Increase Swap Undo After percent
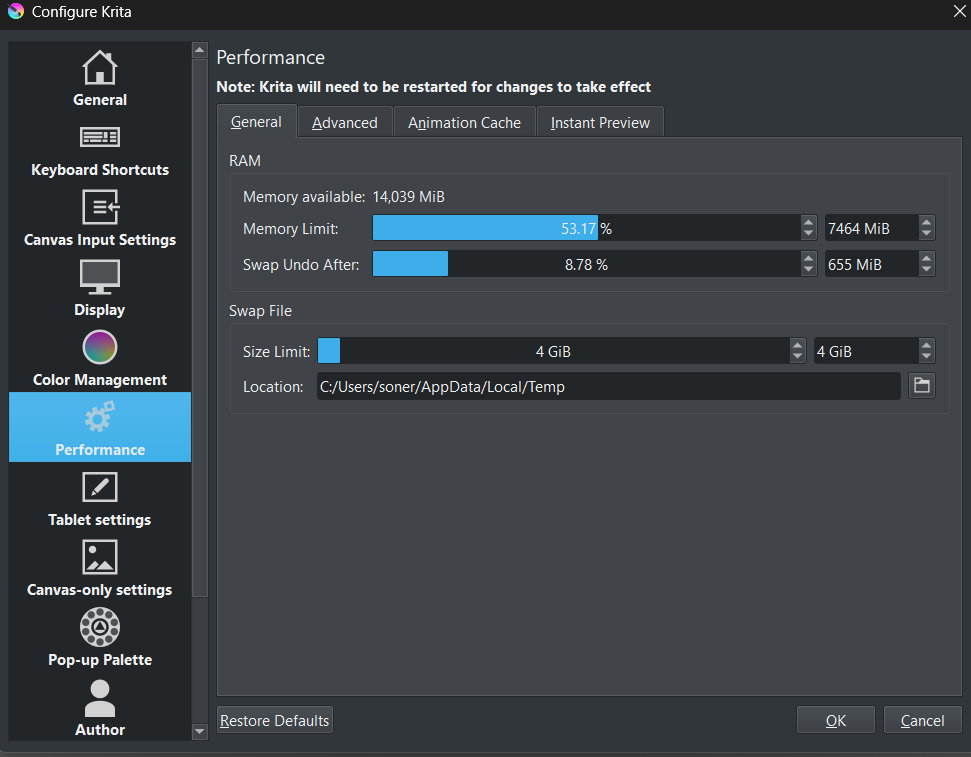971x757 pixels. [x=808, y=258]
